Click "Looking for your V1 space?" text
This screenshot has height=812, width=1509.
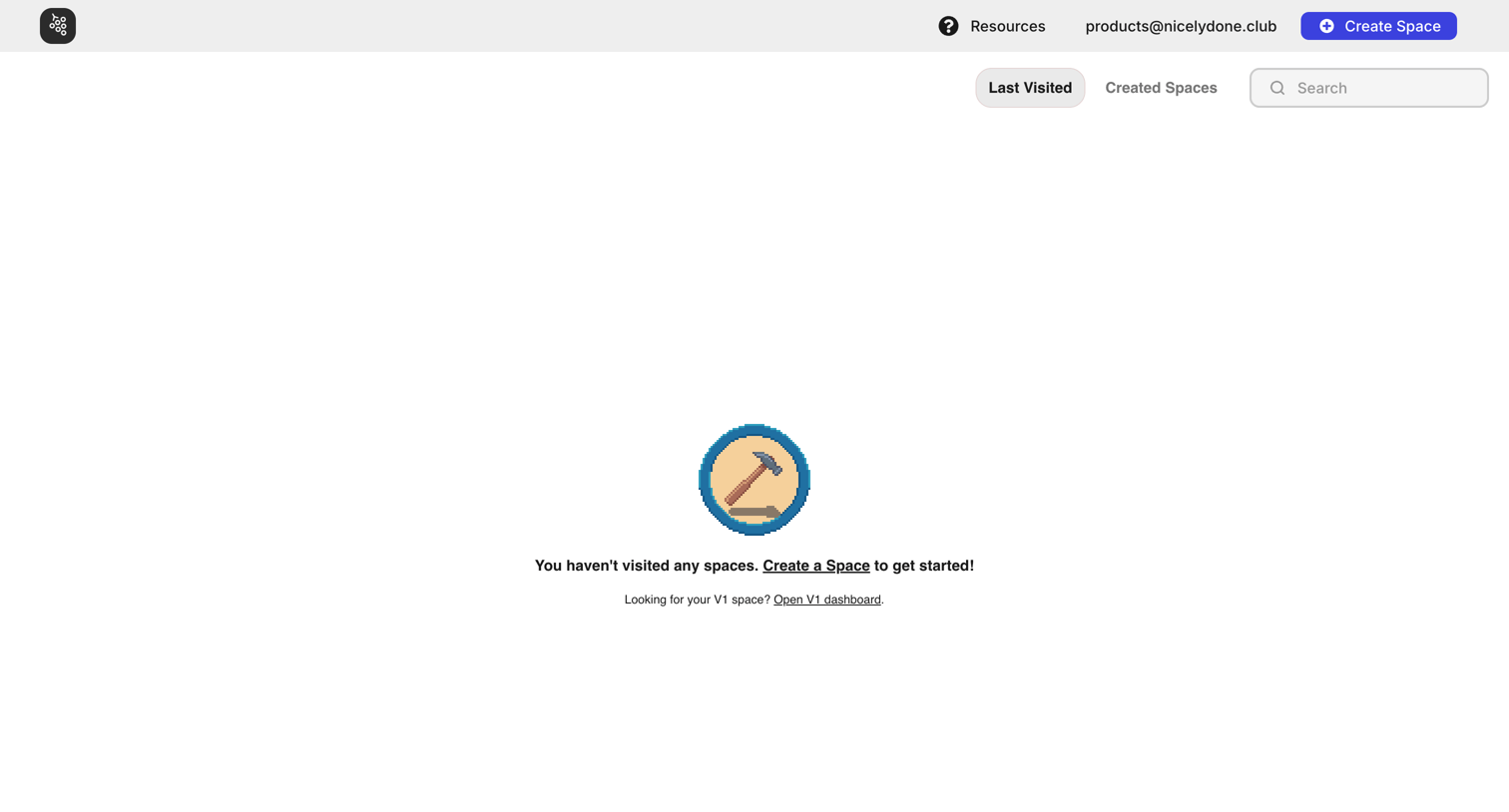click(x=698, y=600)
